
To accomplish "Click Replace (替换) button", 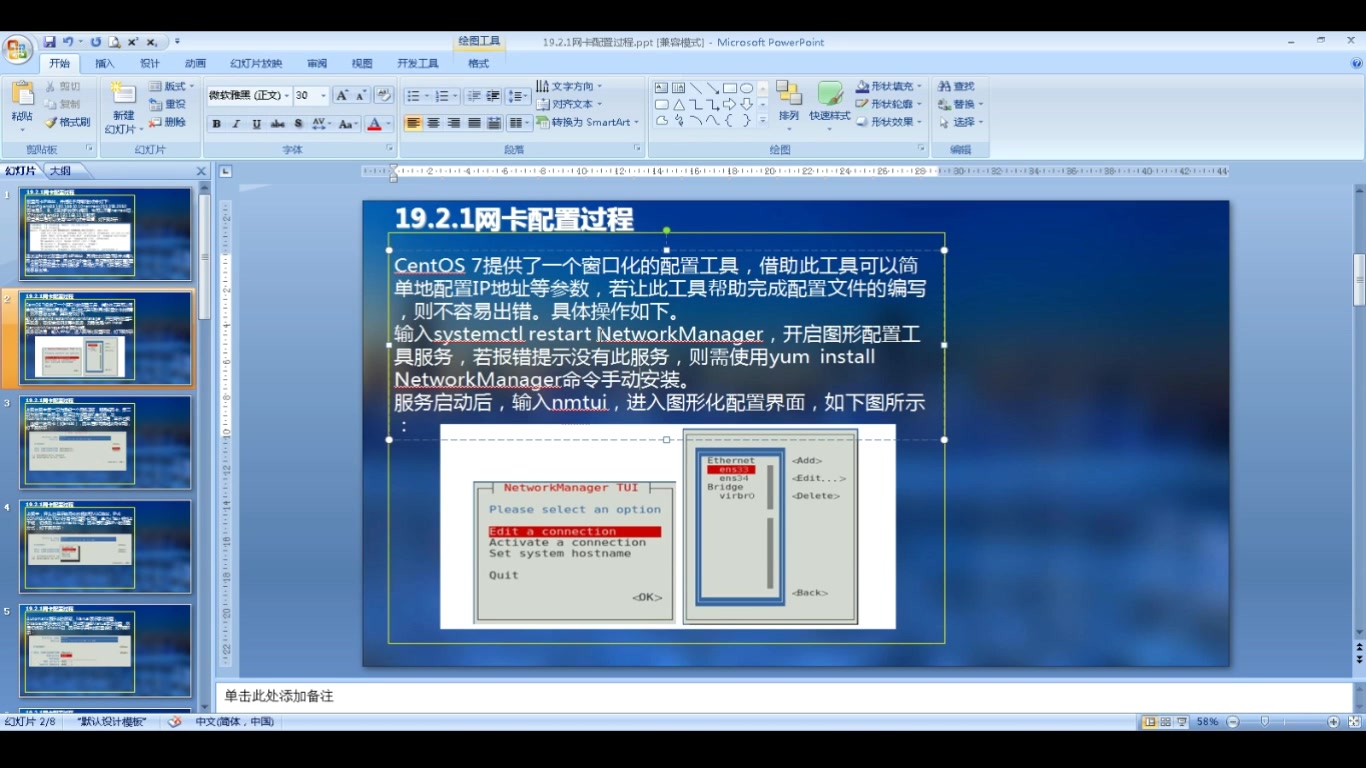I will coord(961,104).
